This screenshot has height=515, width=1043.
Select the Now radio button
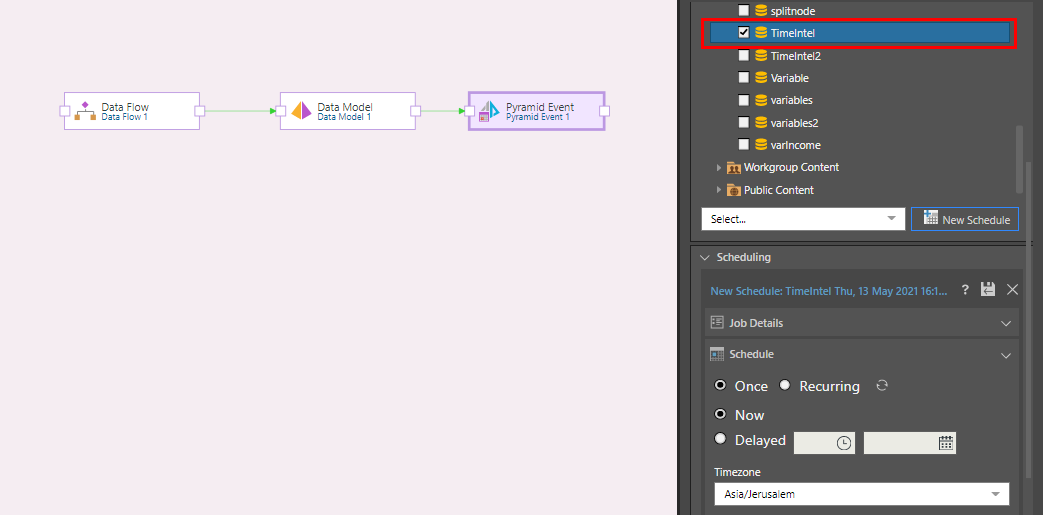(x=720, y=414)
